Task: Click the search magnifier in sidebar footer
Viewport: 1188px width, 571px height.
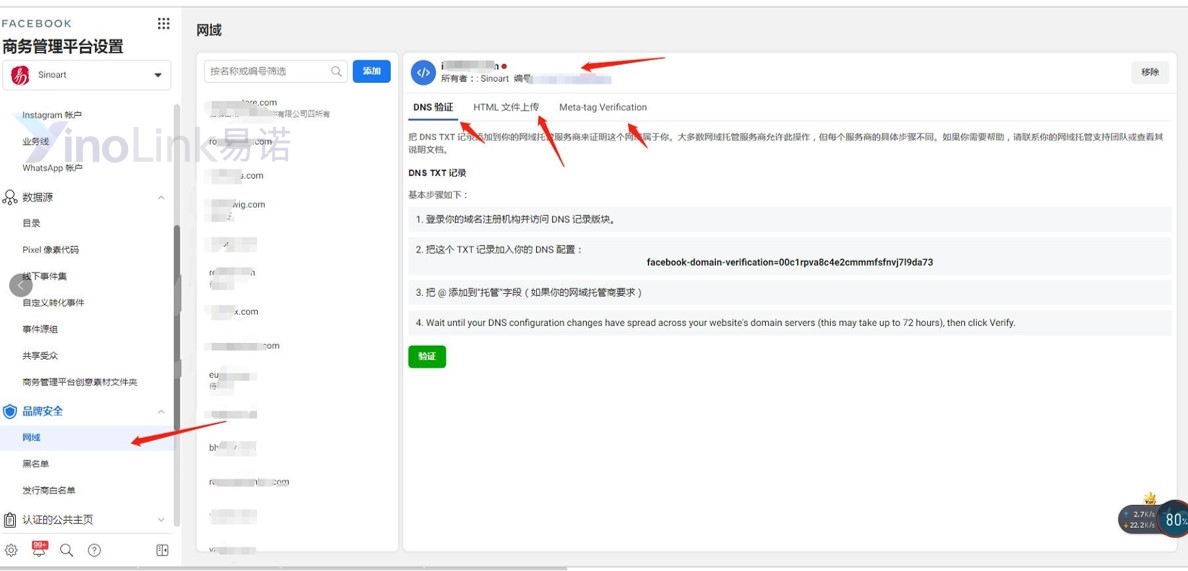Action: (x=67, y=551)
